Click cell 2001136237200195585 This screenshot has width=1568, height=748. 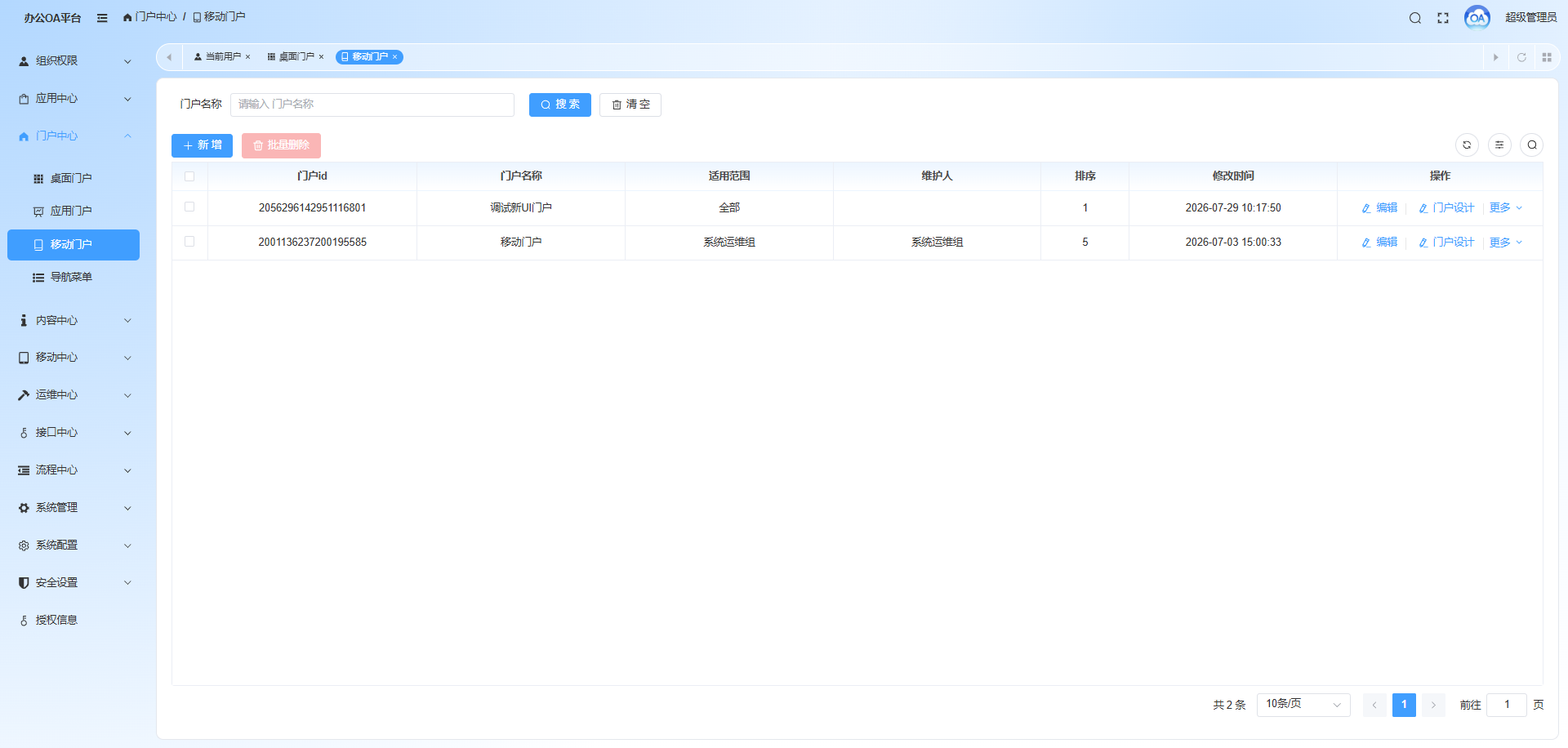point(313,242)
